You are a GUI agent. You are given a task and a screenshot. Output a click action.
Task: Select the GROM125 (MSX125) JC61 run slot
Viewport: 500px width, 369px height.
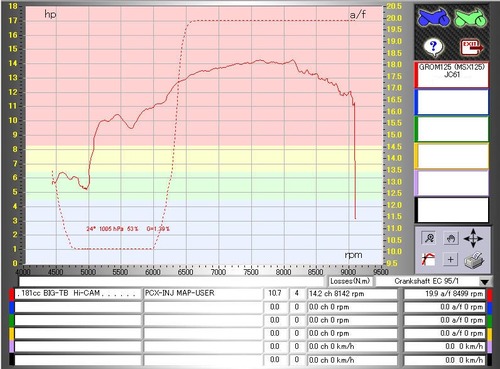click(452, 75)
